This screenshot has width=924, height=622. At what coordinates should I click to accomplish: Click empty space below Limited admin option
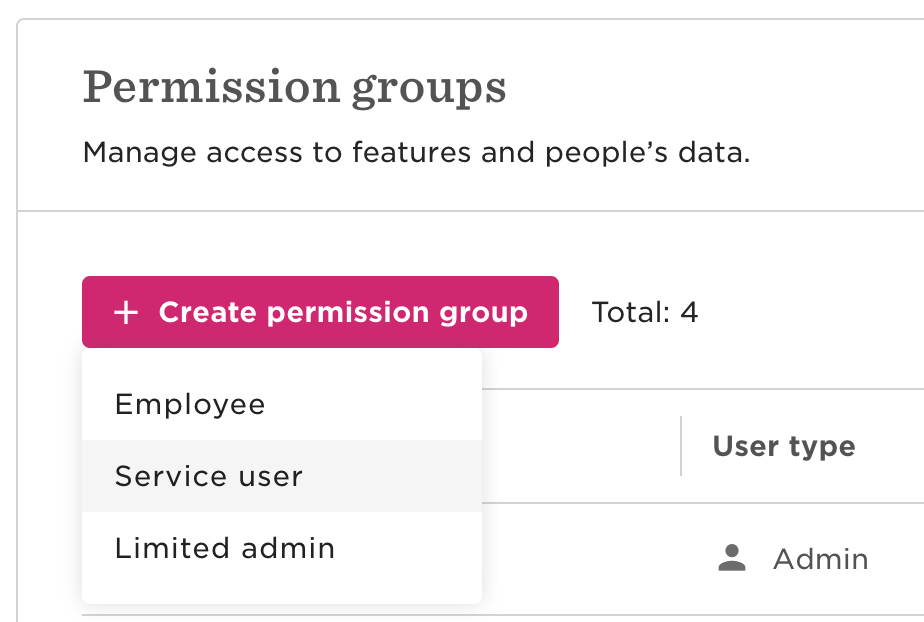pyautogui.click(x=282, y=593)
